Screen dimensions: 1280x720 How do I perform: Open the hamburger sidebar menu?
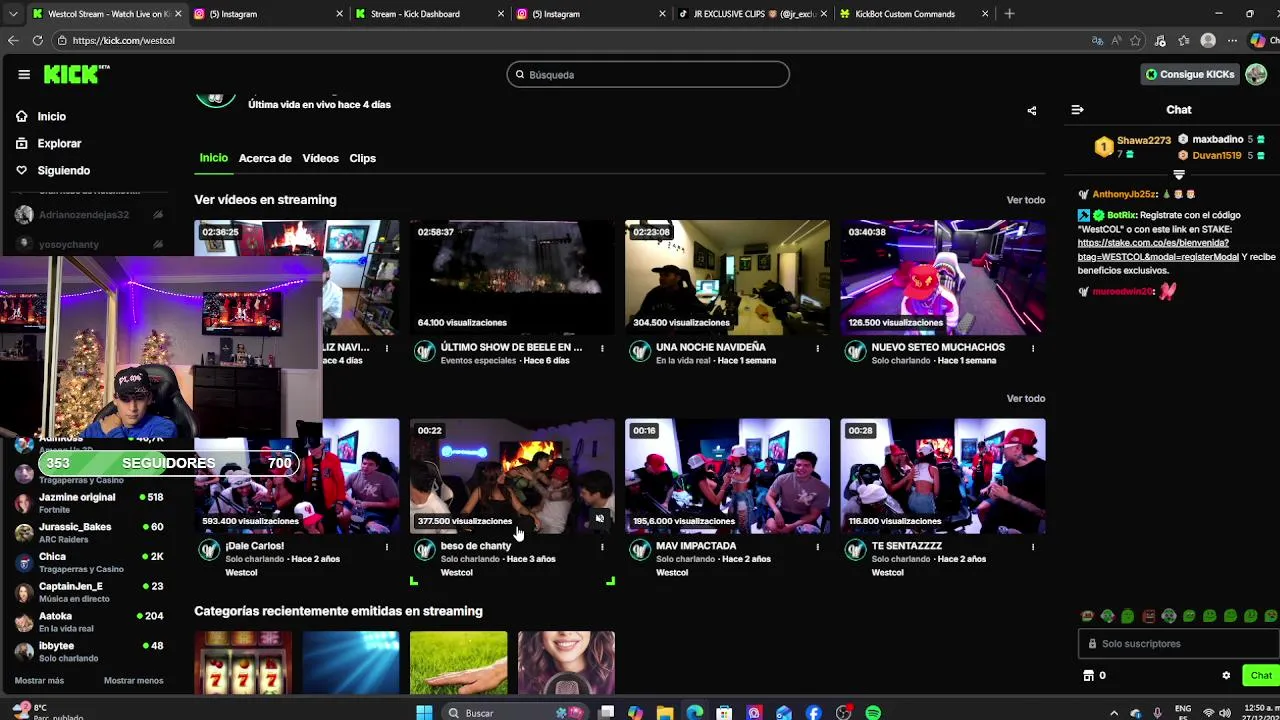24,74
